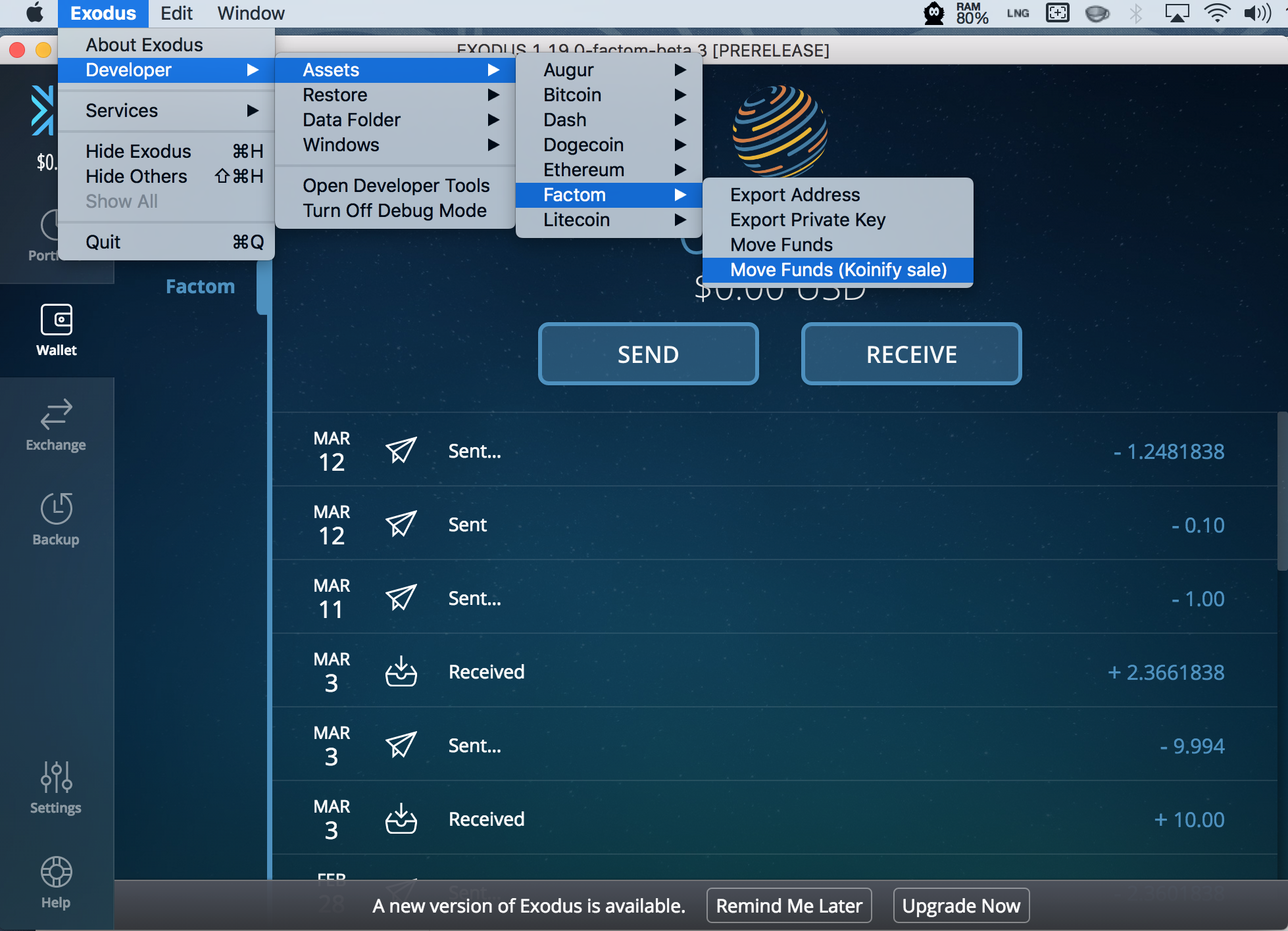1288x931 pixels.
Task: Open the Exchange arrows icon
Action: click(57, 414)
